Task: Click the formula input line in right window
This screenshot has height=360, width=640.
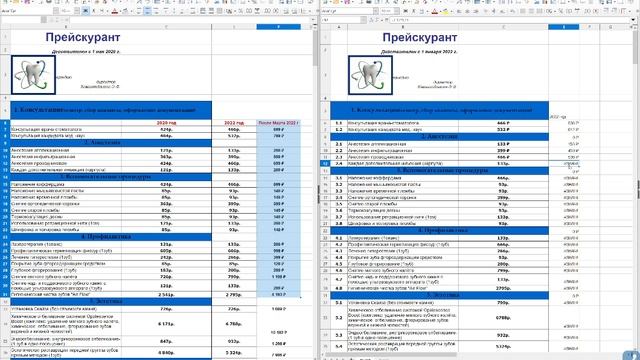Action: [x=509, y=20]
